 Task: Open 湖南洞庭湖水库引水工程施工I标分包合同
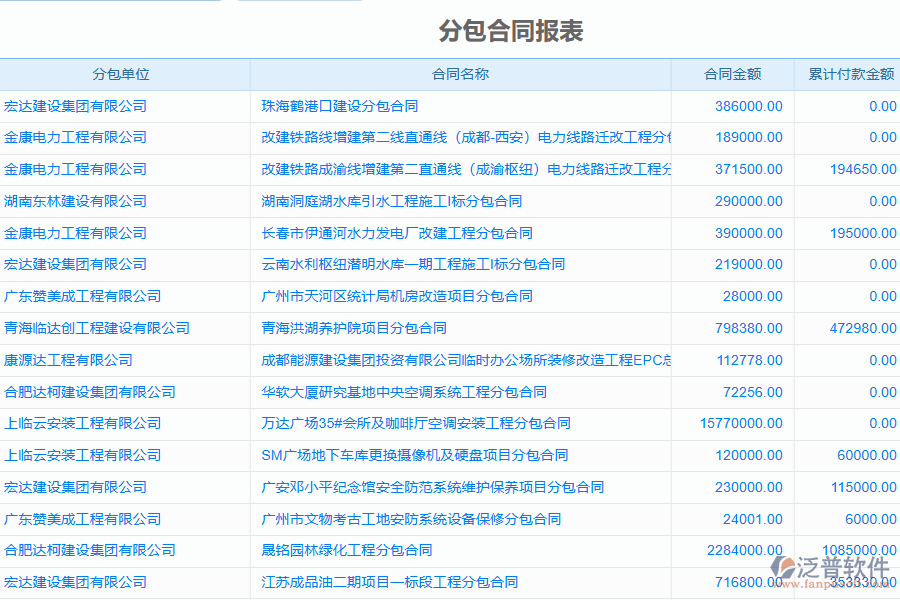[376, 201]
